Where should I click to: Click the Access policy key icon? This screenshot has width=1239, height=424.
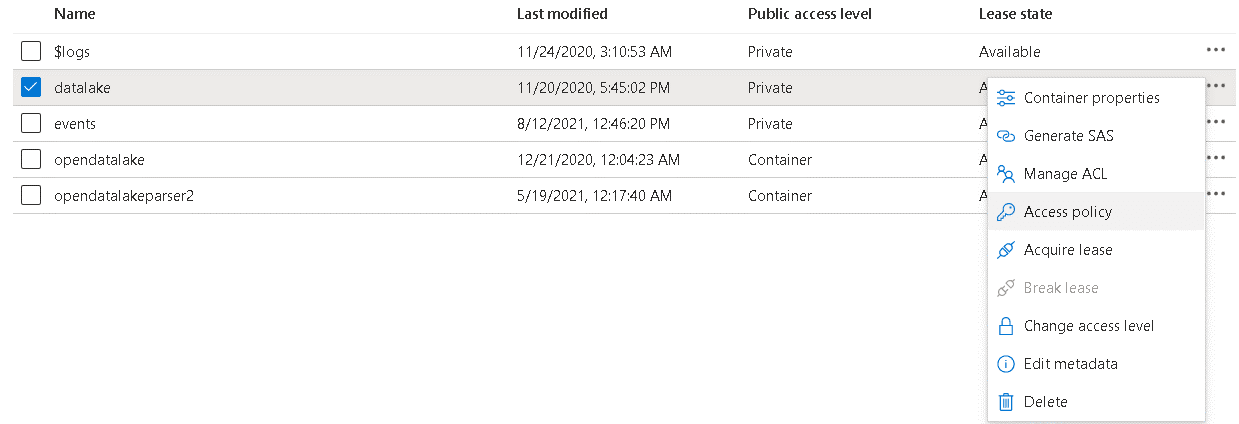(x=1006, y=212)
